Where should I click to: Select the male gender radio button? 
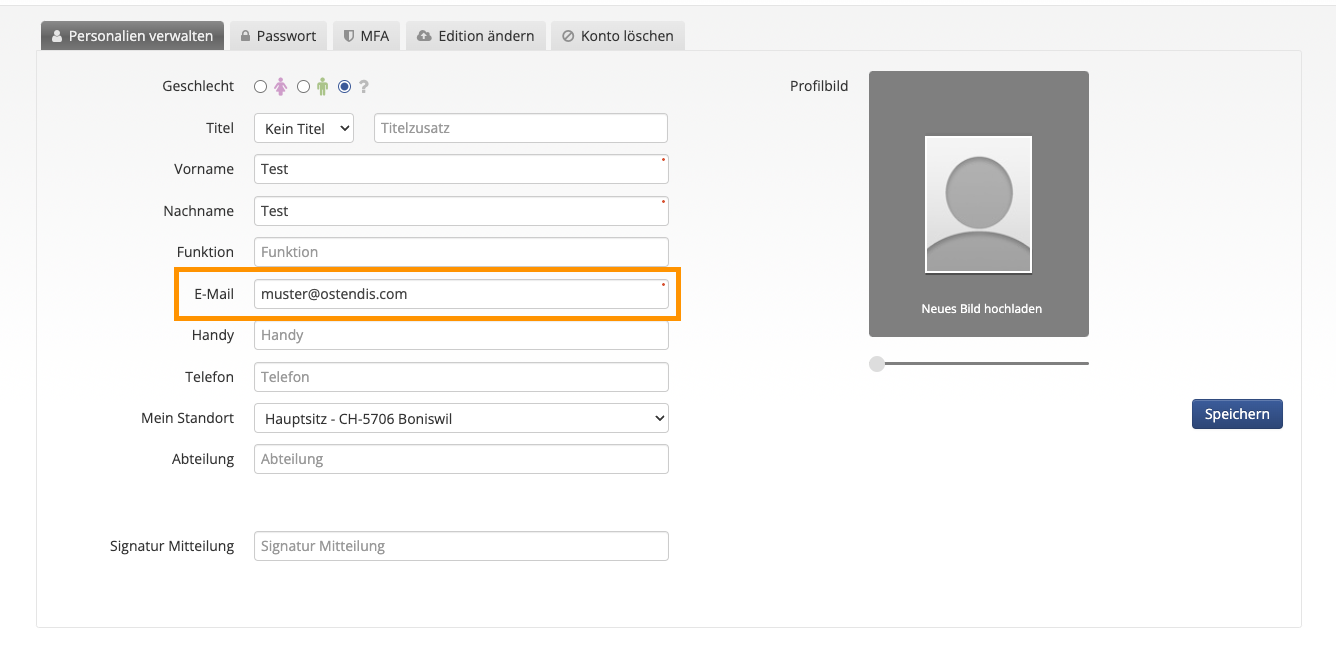click(x=303, y=87)
